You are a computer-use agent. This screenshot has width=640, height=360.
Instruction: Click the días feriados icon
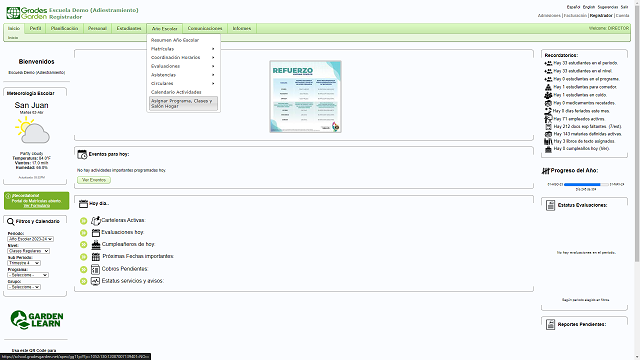548,111
